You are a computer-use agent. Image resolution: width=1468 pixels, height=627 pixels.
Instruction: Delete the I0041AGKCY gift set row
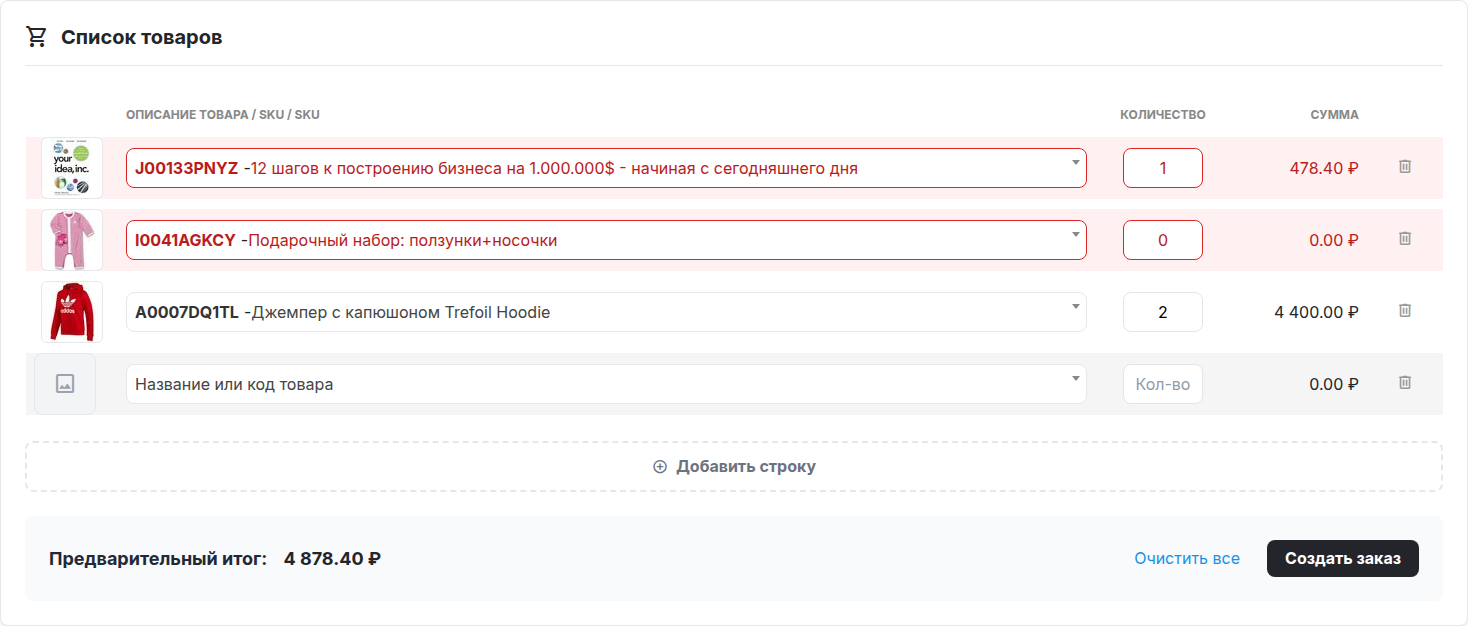click(1404, 239)
